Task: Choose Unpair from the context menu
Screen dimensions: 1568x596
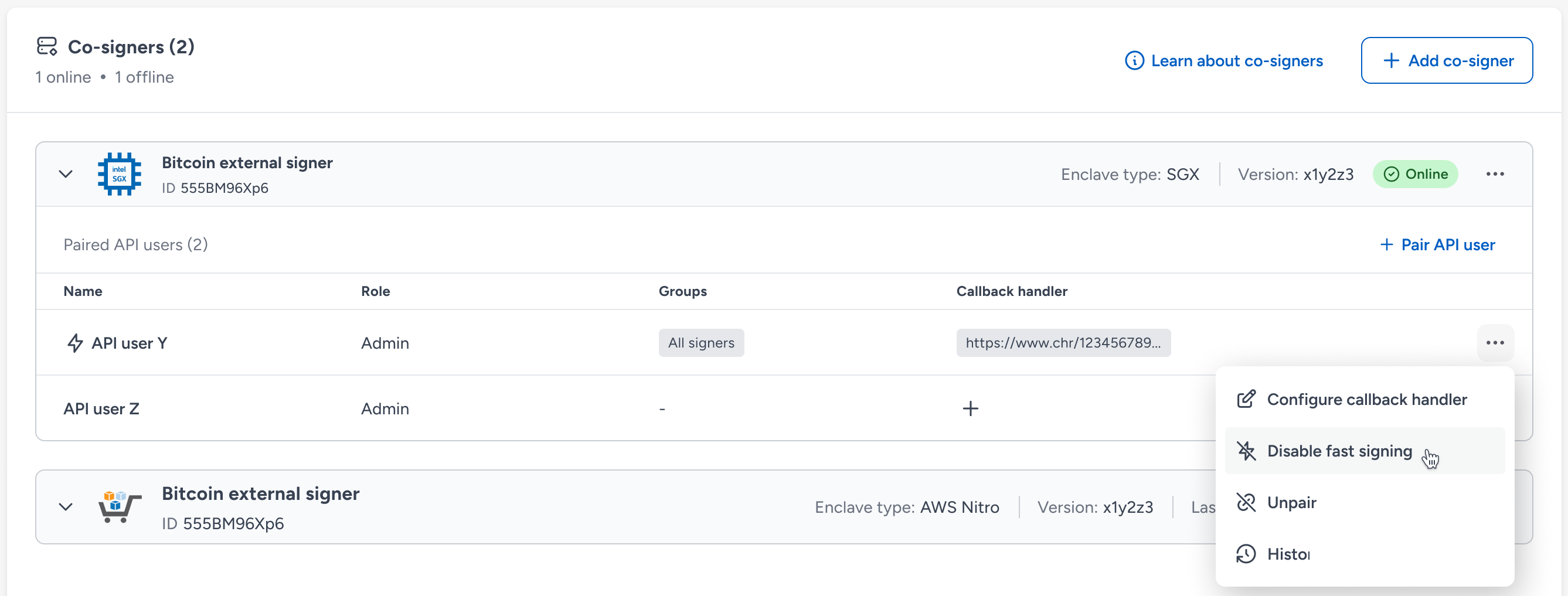Action: point(1364,502)
